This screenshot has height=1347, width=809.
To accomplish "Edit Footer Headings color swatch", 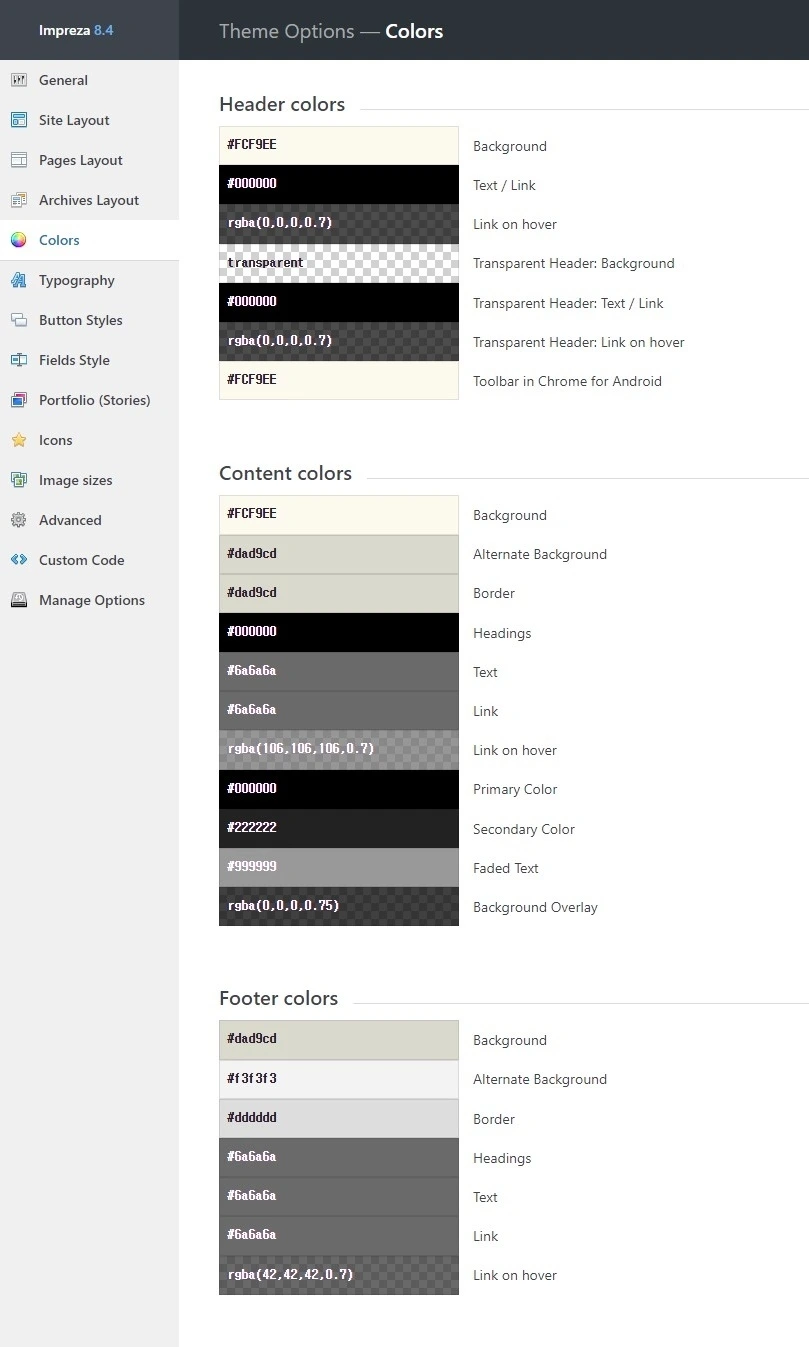I will click(339, 1157).
